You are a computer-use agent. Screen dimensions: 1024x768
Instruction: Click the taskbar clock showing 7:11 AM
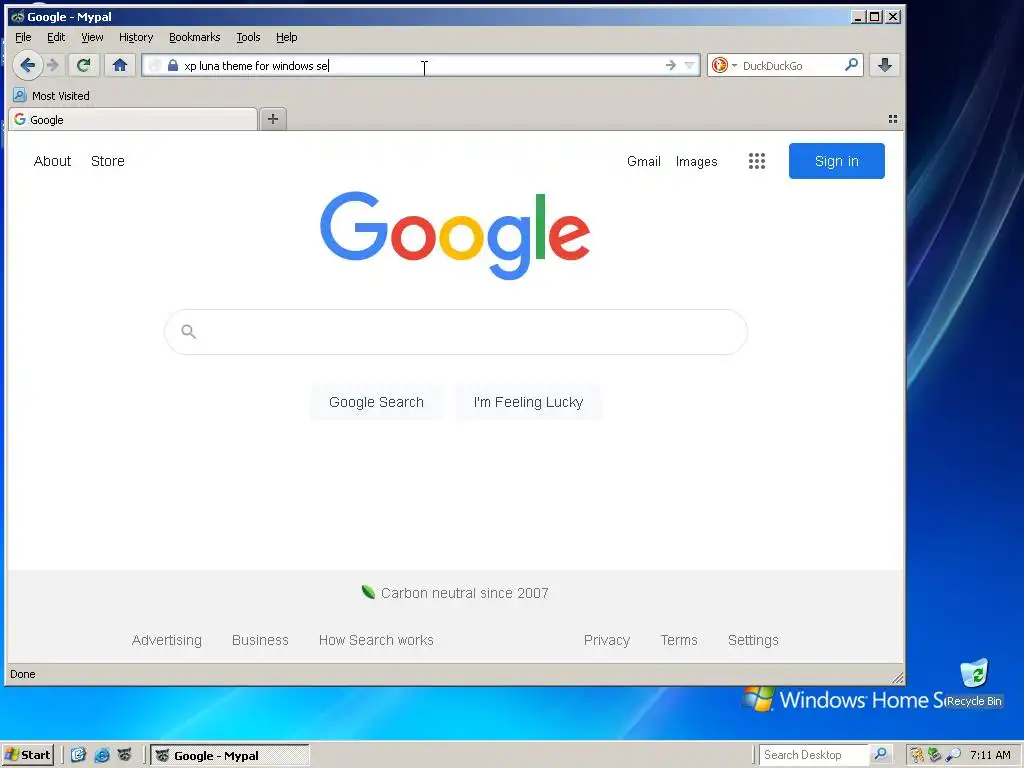990,755
